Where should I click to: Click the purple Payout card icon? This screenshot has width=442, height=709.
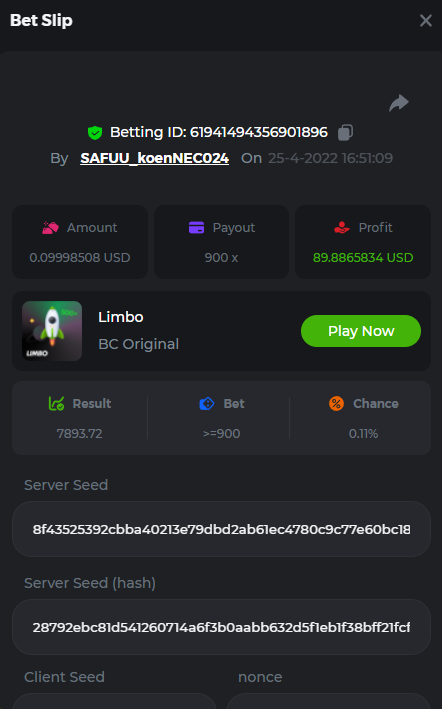click(x=197, y=227)
